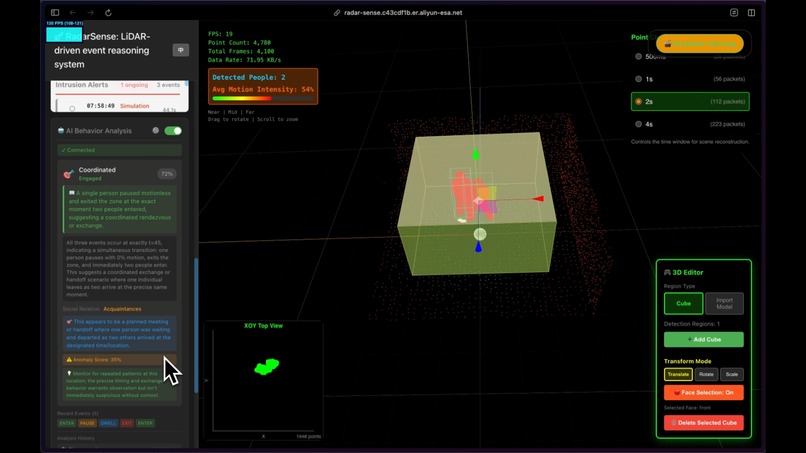Click the DWELL event tag

coord(108,423)
